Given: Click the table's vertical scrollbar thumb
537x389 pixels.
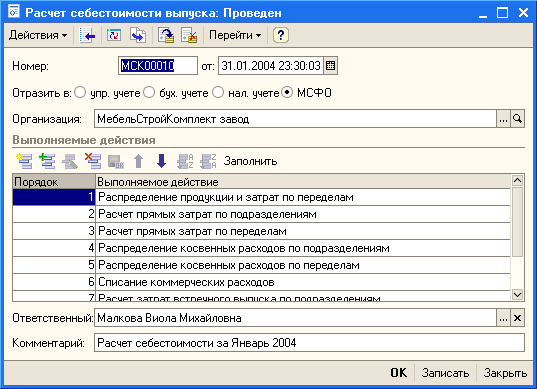Looking at the screenshot, I should point(517,222).
